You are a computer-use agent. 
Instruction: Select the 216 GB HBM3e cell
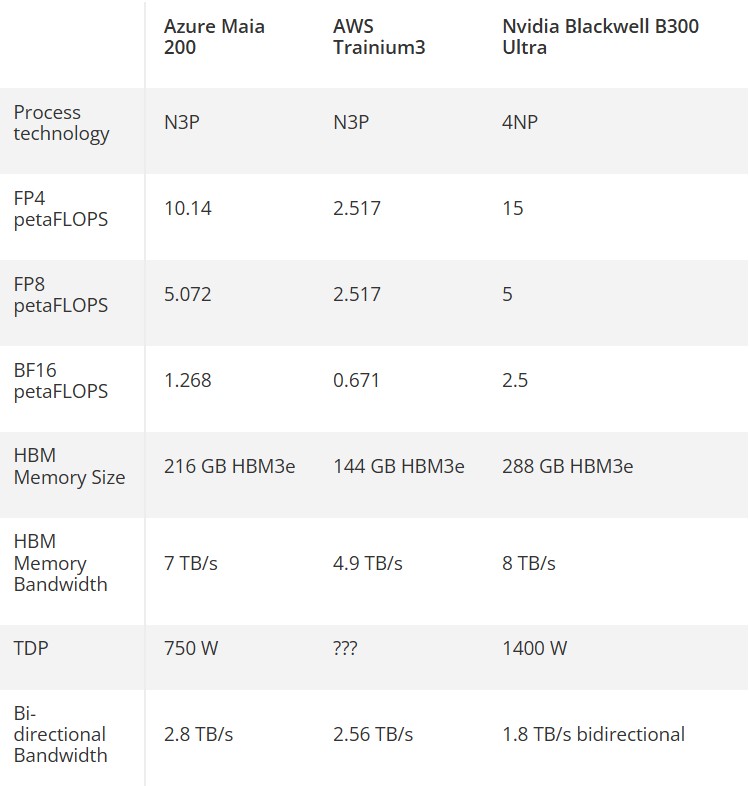tap(229, 467)
